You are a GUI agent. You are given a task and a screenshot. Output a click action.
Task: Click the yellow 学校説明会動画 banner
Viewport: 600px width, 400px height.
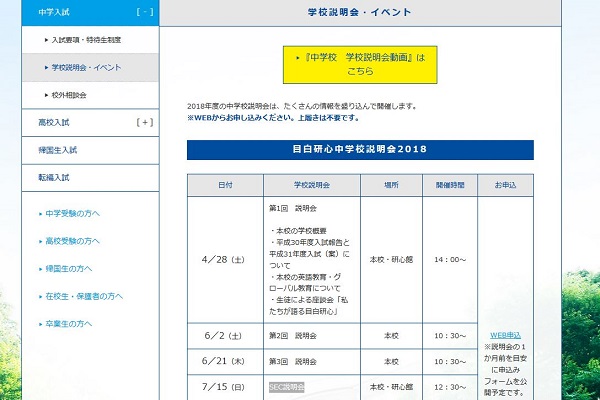point(360,65)
